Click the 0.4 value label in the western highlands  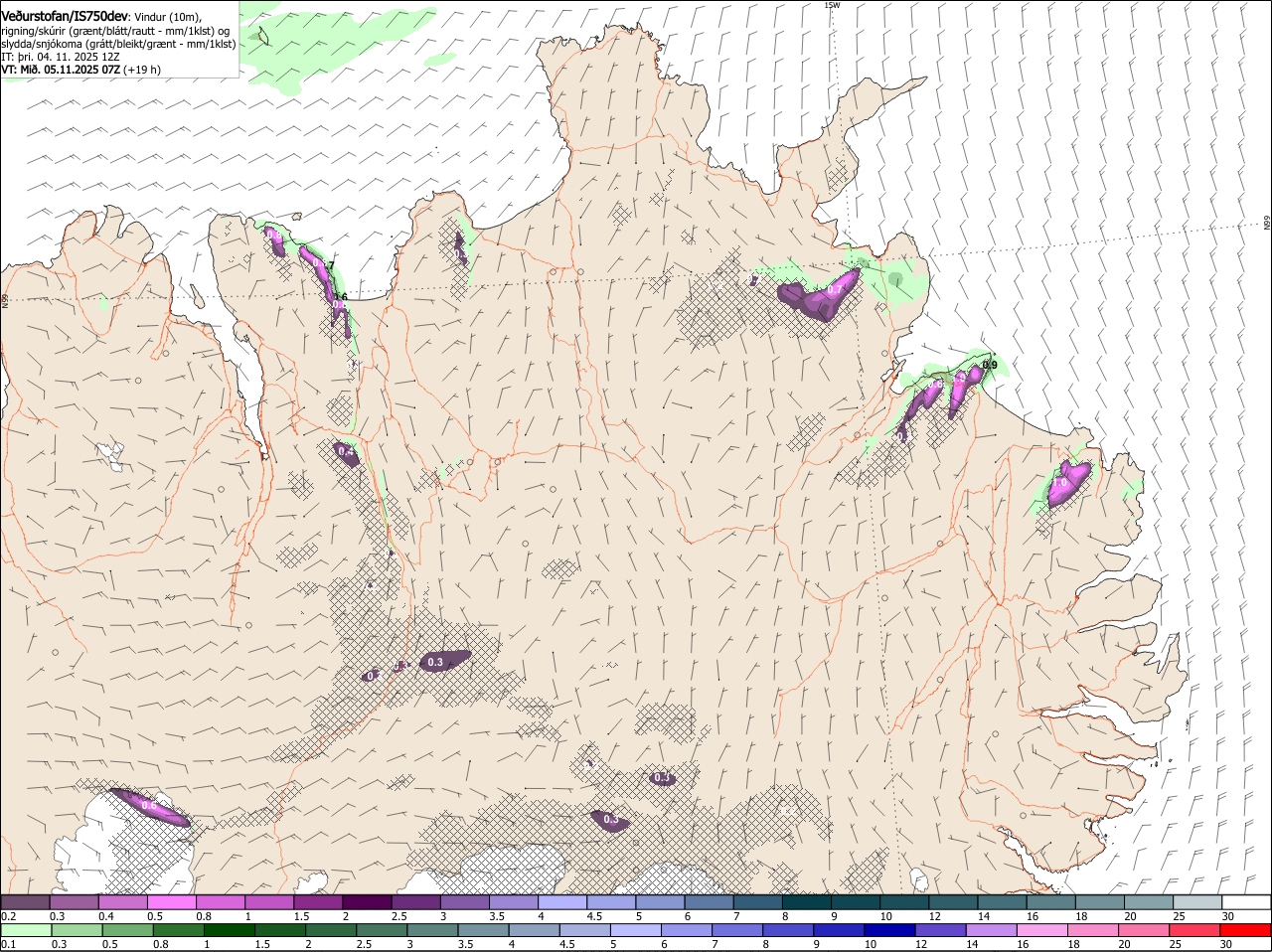coord(346,451)
